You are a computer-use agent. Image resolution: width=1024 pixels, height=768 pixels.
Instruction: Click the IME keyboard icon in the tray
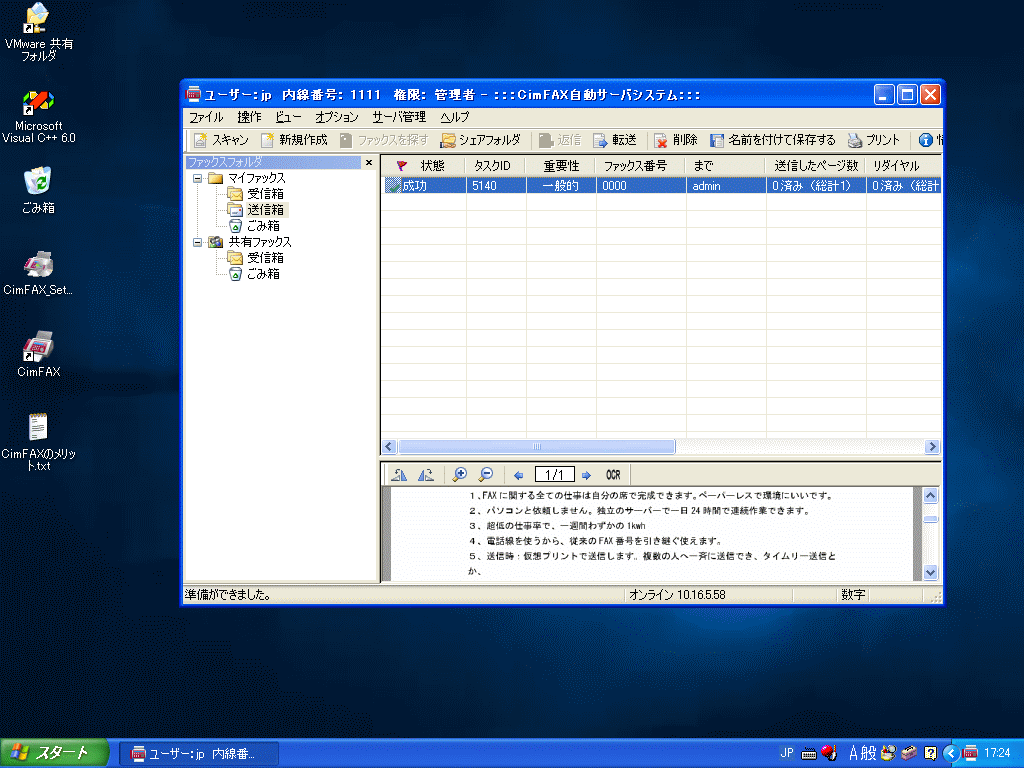coord(809,754)
